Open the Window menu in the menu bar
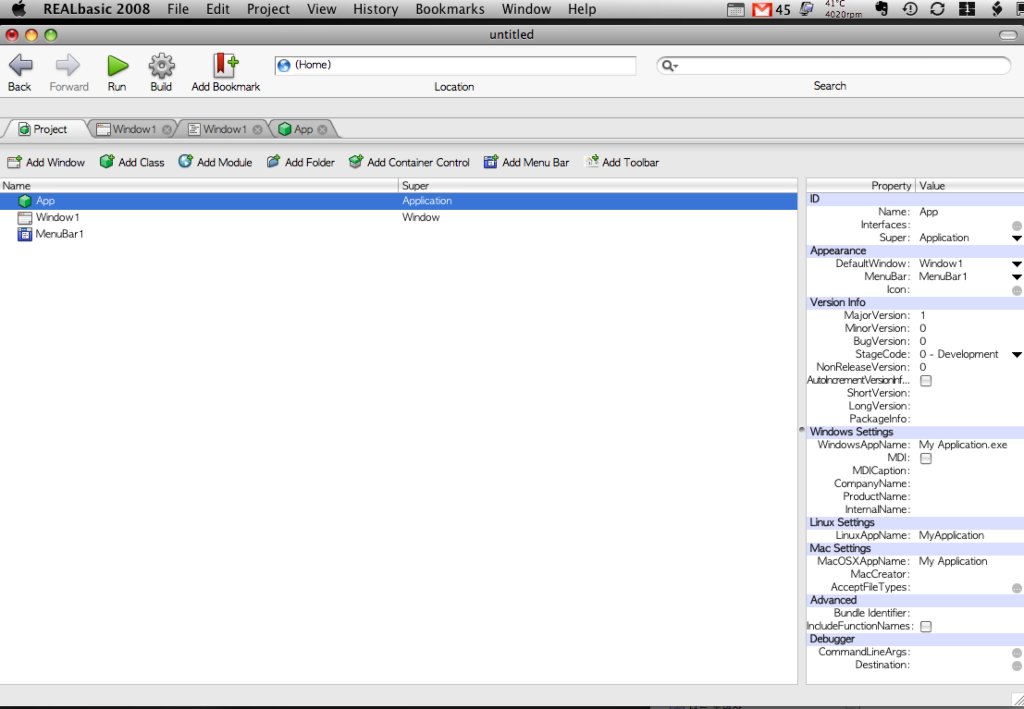 click(x=526, y=9)
